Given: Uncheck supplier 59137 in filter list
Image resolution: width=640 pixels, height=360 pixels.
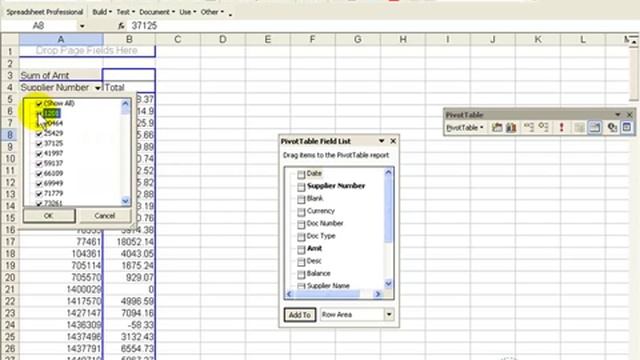Looking at the screenshot, I should point(39,164).
